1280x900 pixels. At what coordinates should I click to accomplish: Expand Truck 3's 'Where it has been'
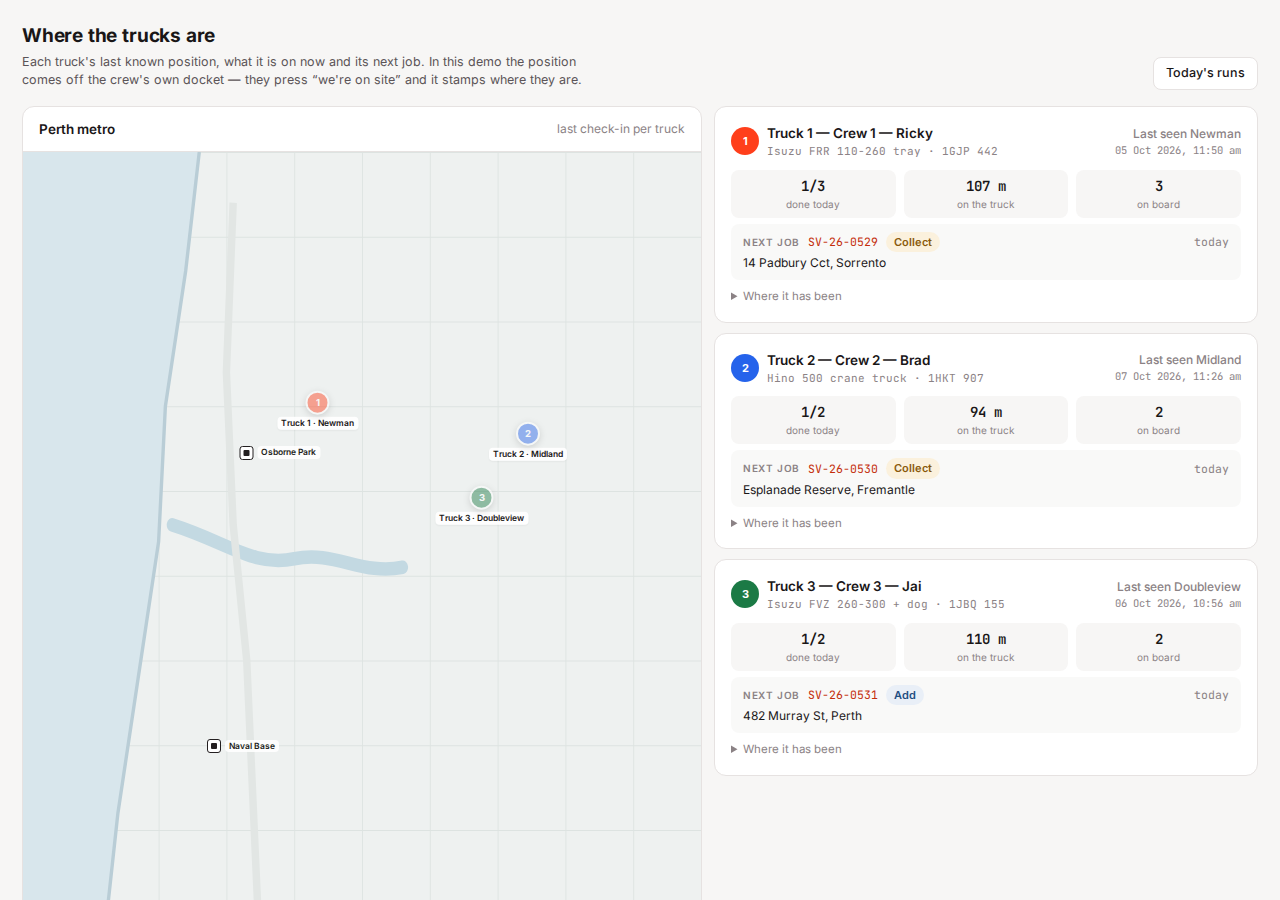[786, 749]
